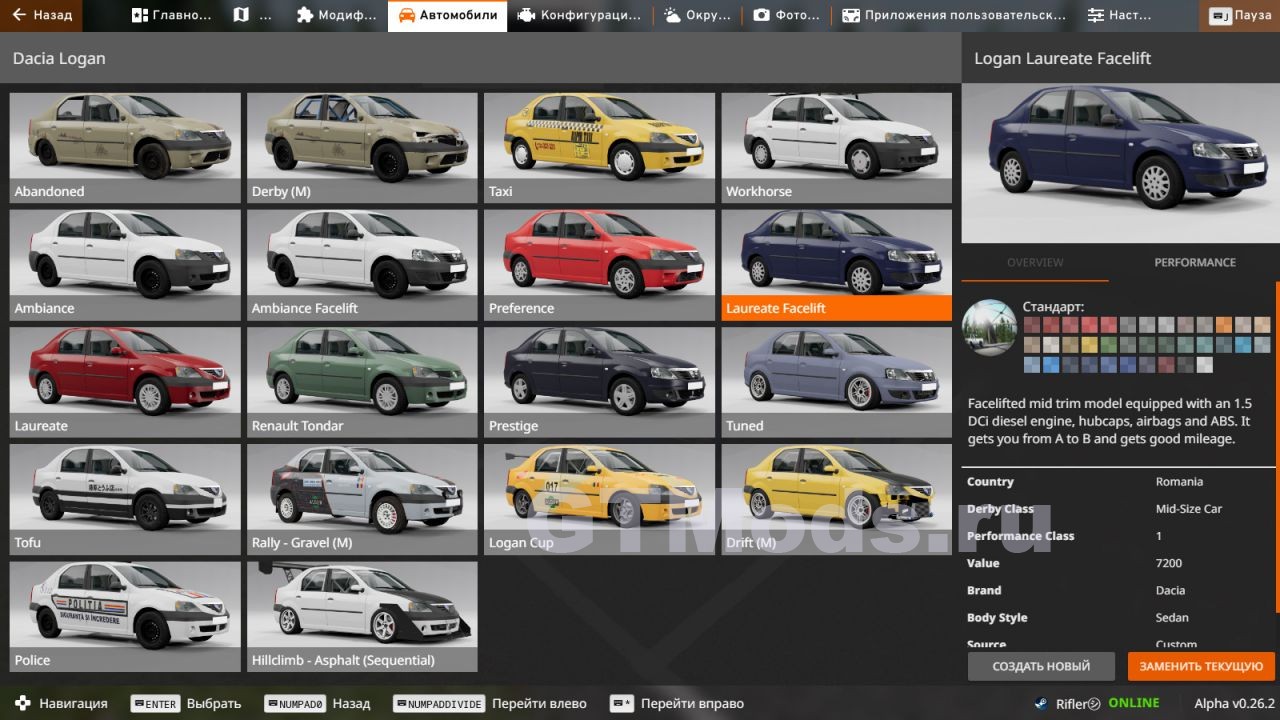Click the Стандарт: paint label
The height and width of the screenshot is (720, 1280).
1053,307
